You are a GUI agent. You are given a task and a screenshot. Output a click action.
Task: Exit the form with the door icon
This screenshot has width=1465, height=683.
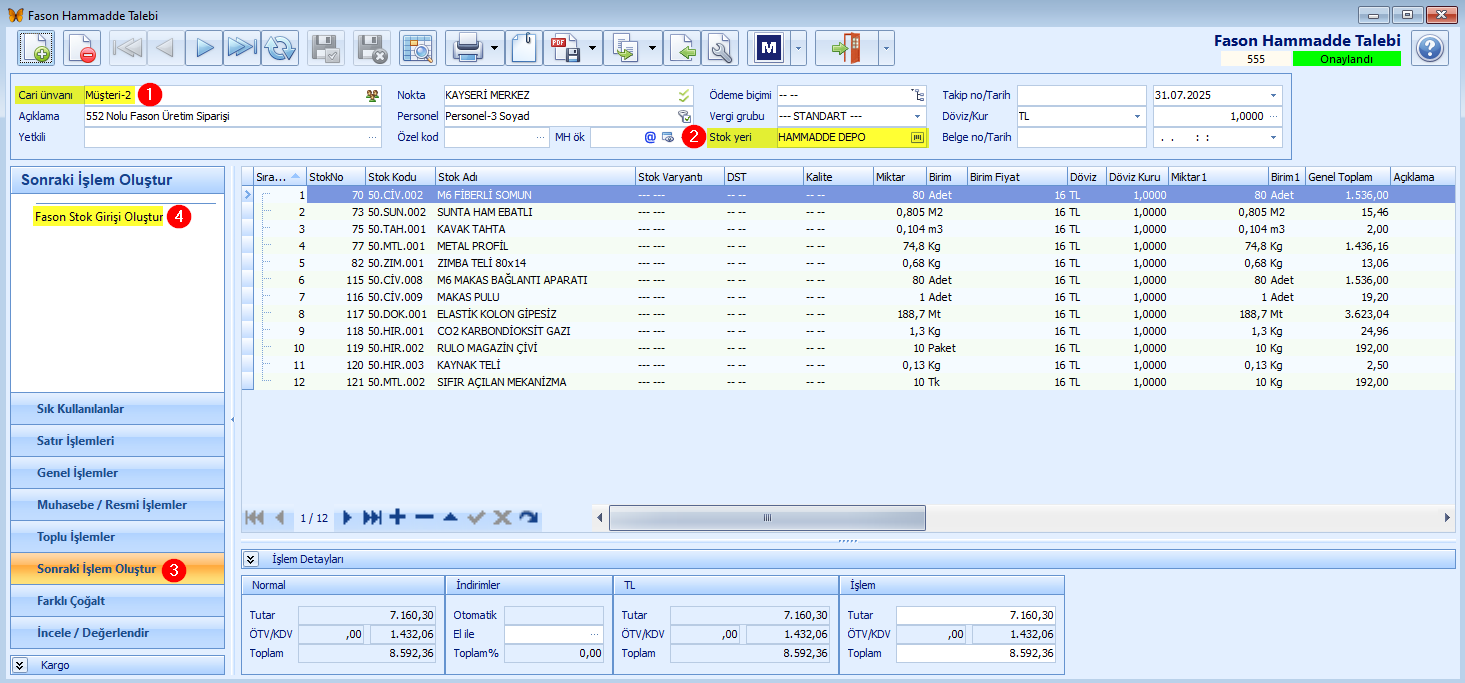coord(846,48)
